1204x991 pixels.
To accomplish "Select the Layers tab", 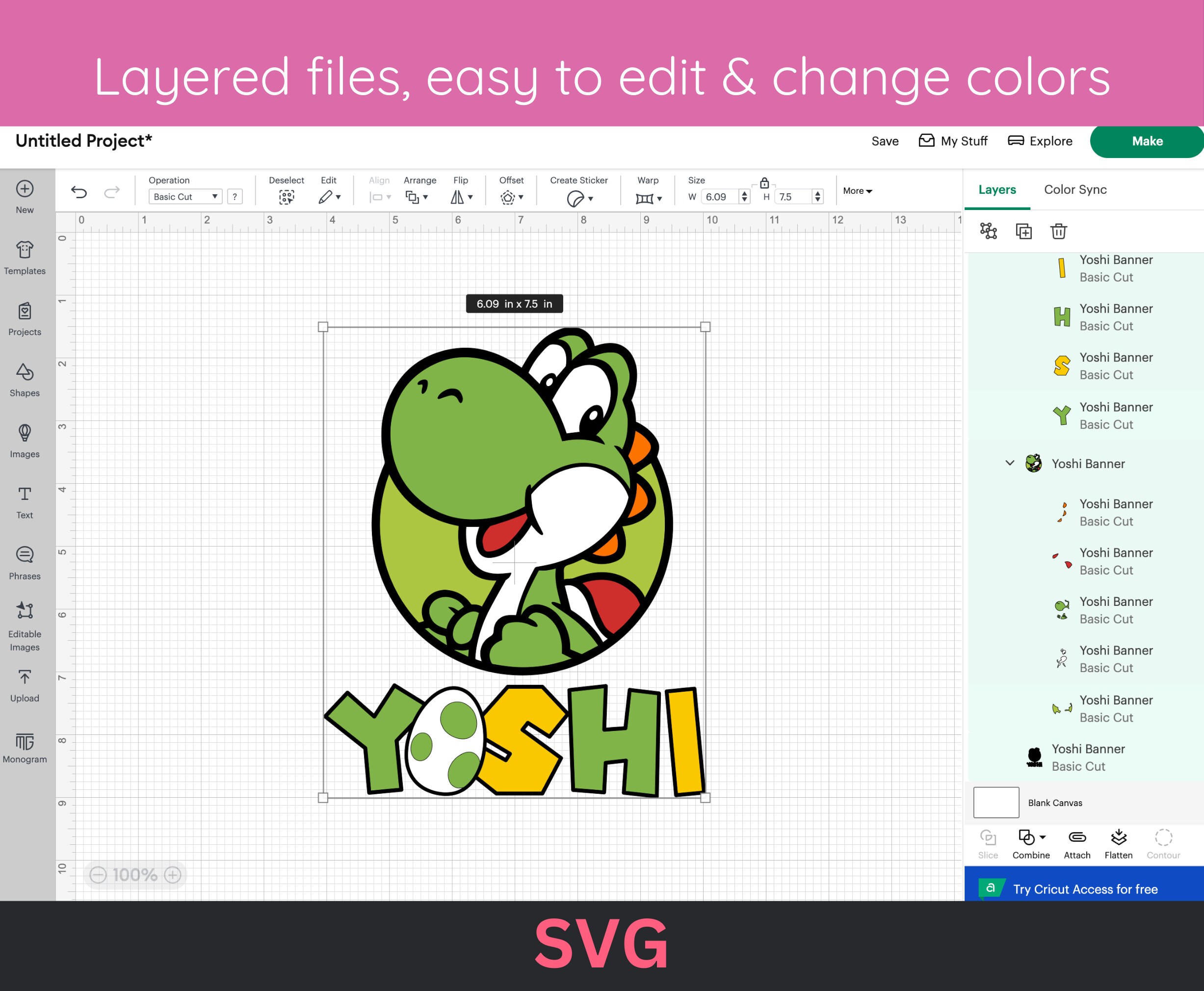I will click(997, 189).
